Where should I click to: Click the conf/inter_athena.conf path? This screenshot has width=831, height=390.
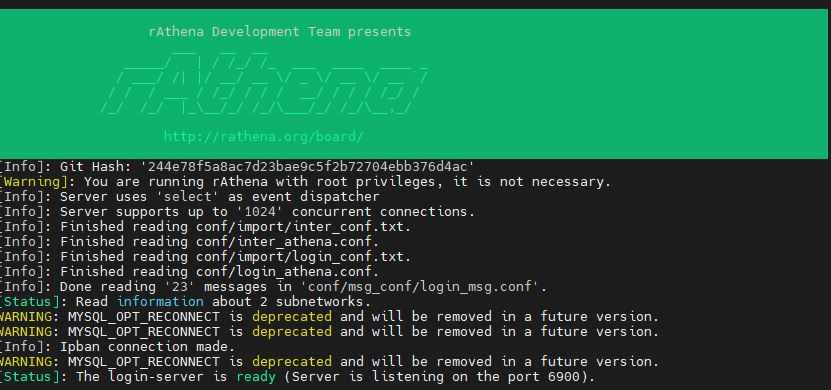click(x=285, y=242)
